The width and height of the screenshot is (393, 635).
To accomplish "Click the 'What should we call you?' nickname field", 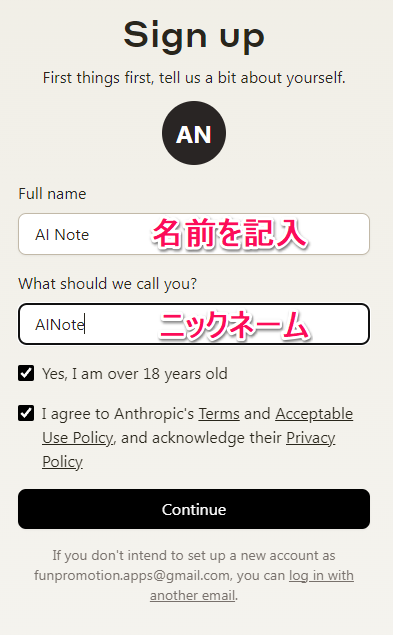I will pos(194,324).
